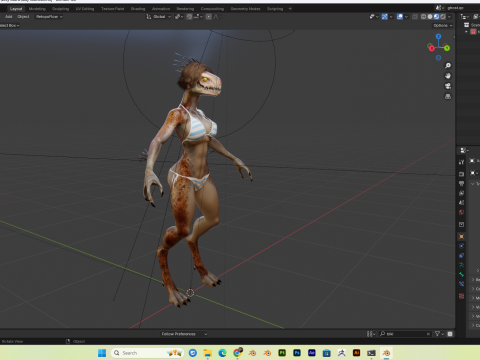
Task: Toggle snapping magnet button
Action: coord(189,17)
